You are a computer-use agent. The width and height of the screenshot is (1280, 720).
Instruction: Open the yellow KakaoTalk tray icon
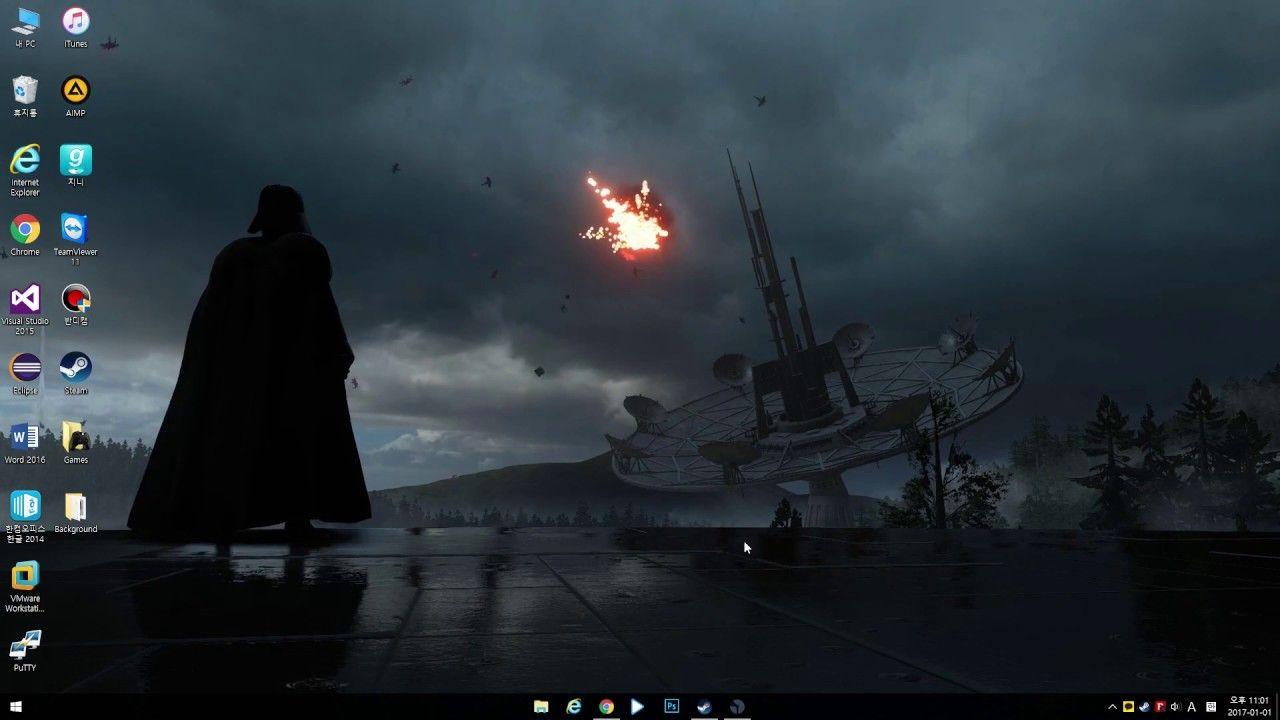(x=1129, y=707)
